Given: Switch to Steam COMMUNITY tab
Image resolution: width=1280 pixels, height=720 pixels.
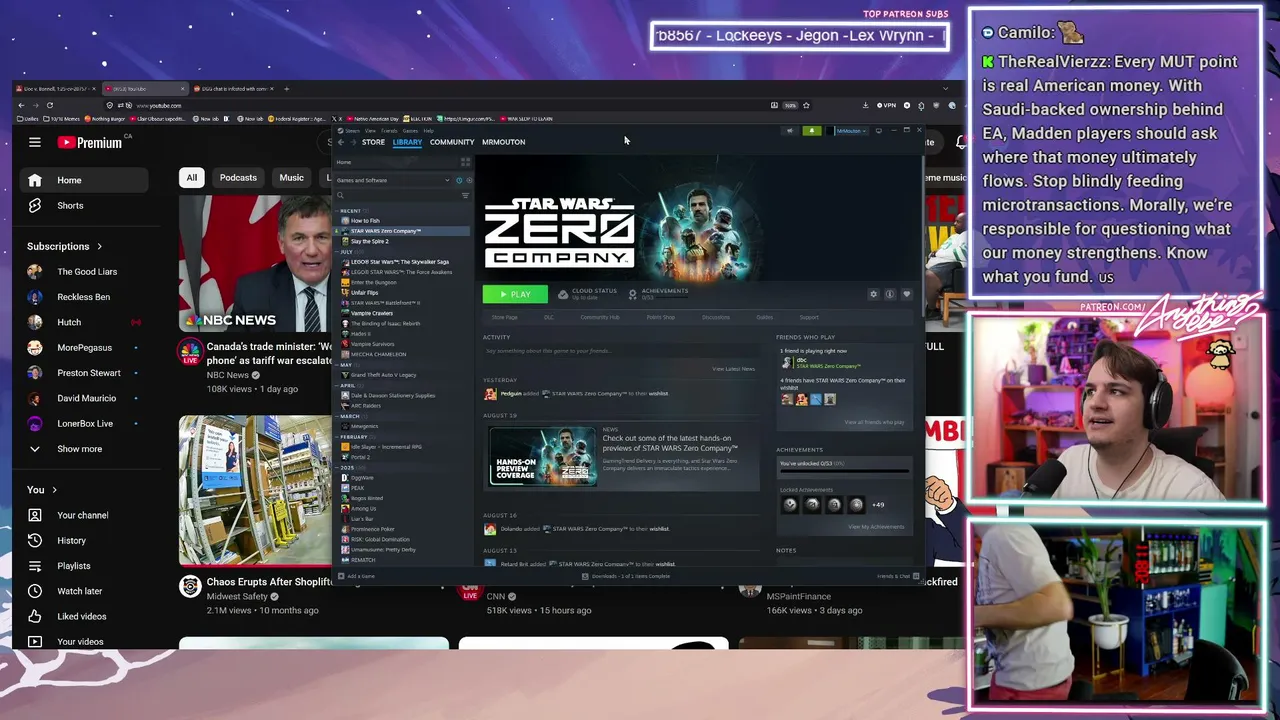Looking at the screenshot, I should click(452, 142).
